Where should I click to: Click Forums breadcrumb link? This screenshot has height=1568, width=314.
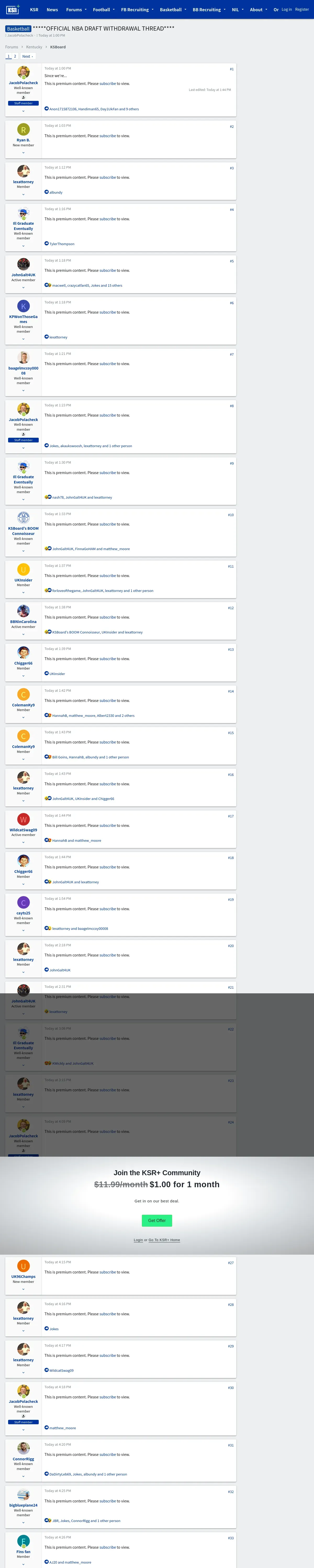pyautogui.click(x=12, y=47)
